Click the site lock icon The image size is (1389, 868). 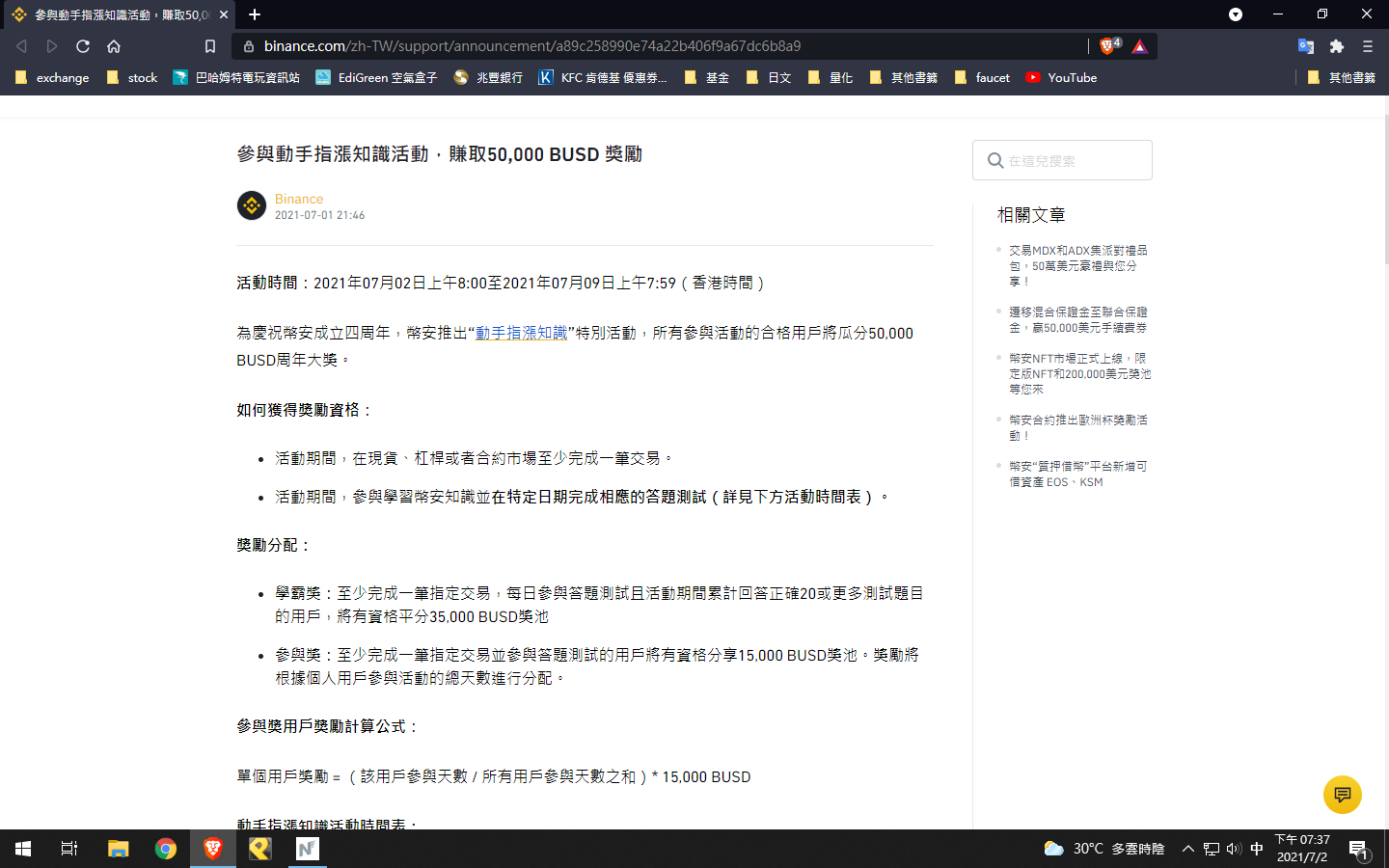(x=248, y=46)
